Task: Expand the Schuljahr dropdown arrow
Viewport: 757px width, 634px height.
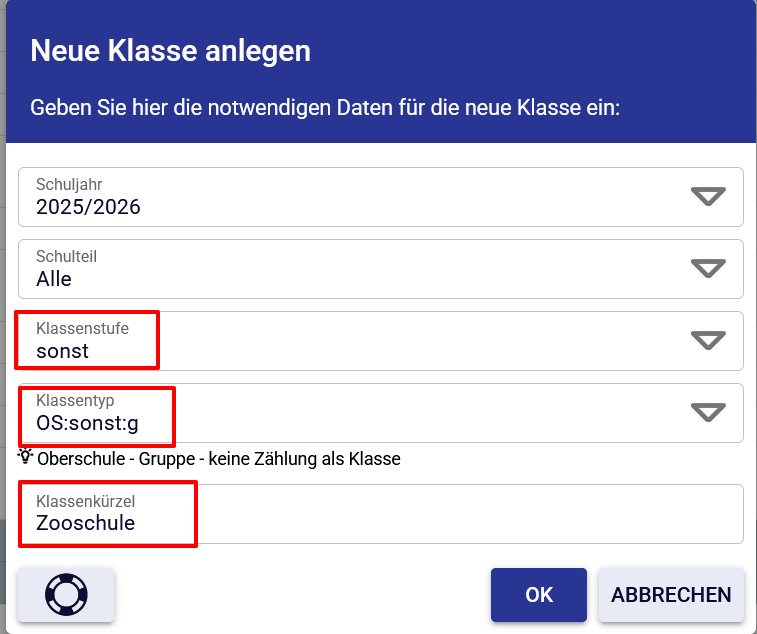Action: (x=708, y=197)
